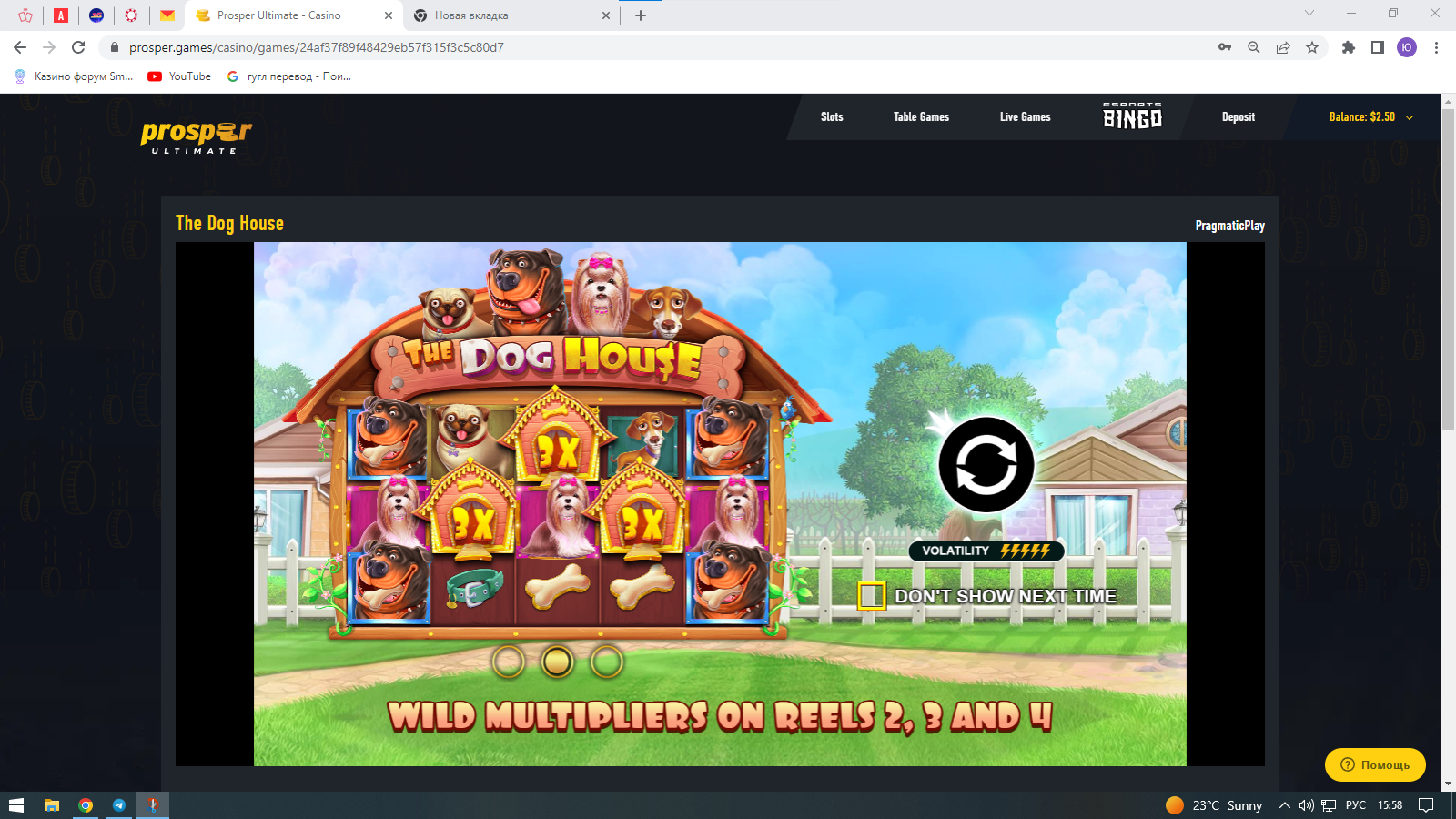Open the Казино форум bookmark
Screen dimensions: 1456x819
coord(74,76)
